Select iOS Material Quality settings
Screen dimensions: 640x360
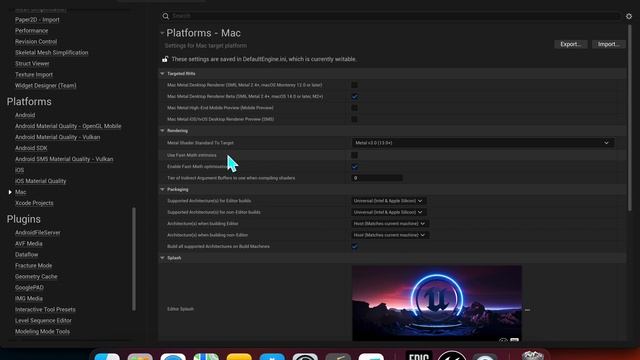coord(40,181)
